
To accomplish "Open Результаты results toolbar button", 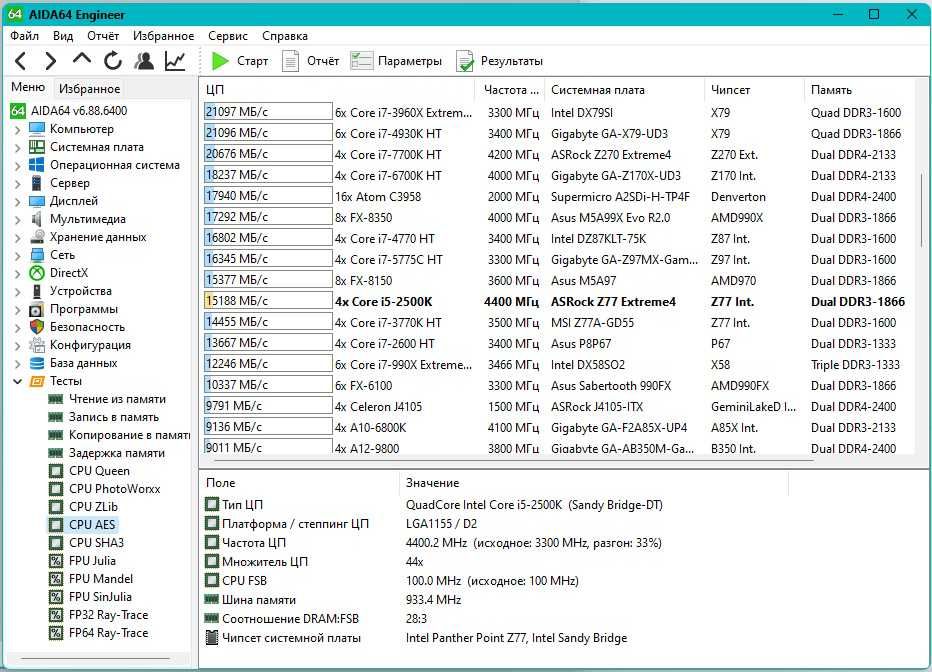I will coord(499,61).
